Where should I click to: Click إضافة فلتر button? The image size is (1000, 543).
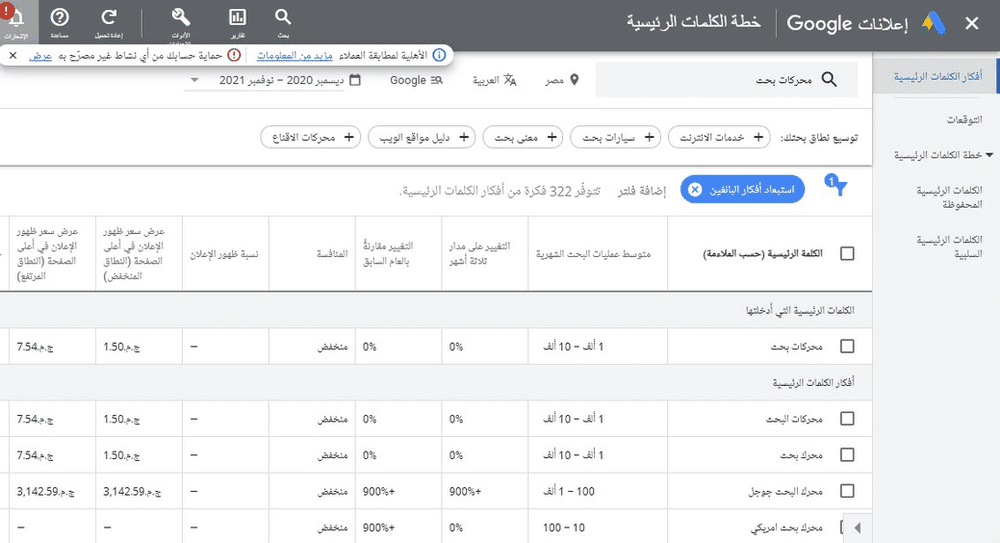pos(641,191)
